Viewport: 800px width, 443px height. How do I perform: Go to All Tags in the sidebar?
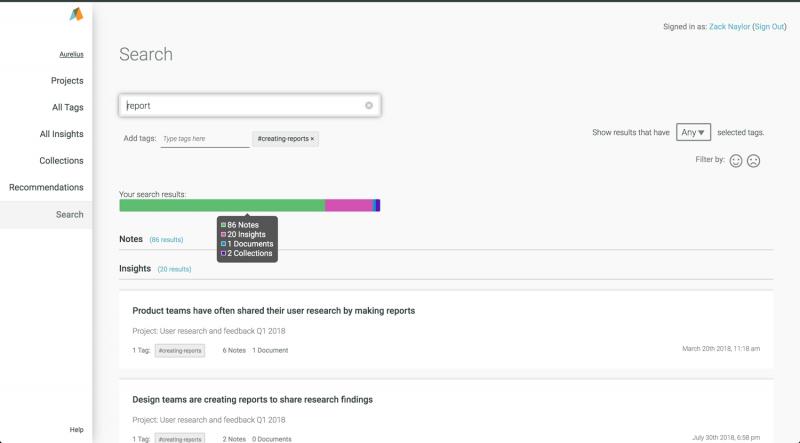(67, 107)
